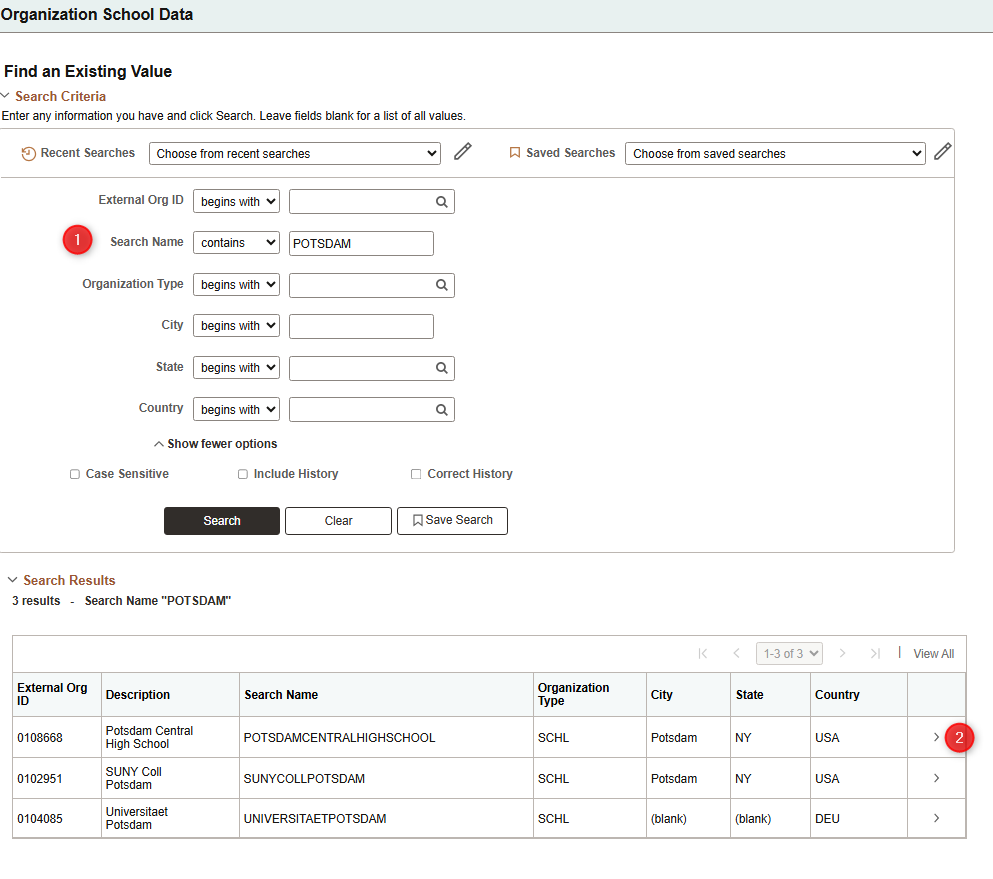
Task: Open the Universitaet Potsdam row arrow
Action: (936, 818)
